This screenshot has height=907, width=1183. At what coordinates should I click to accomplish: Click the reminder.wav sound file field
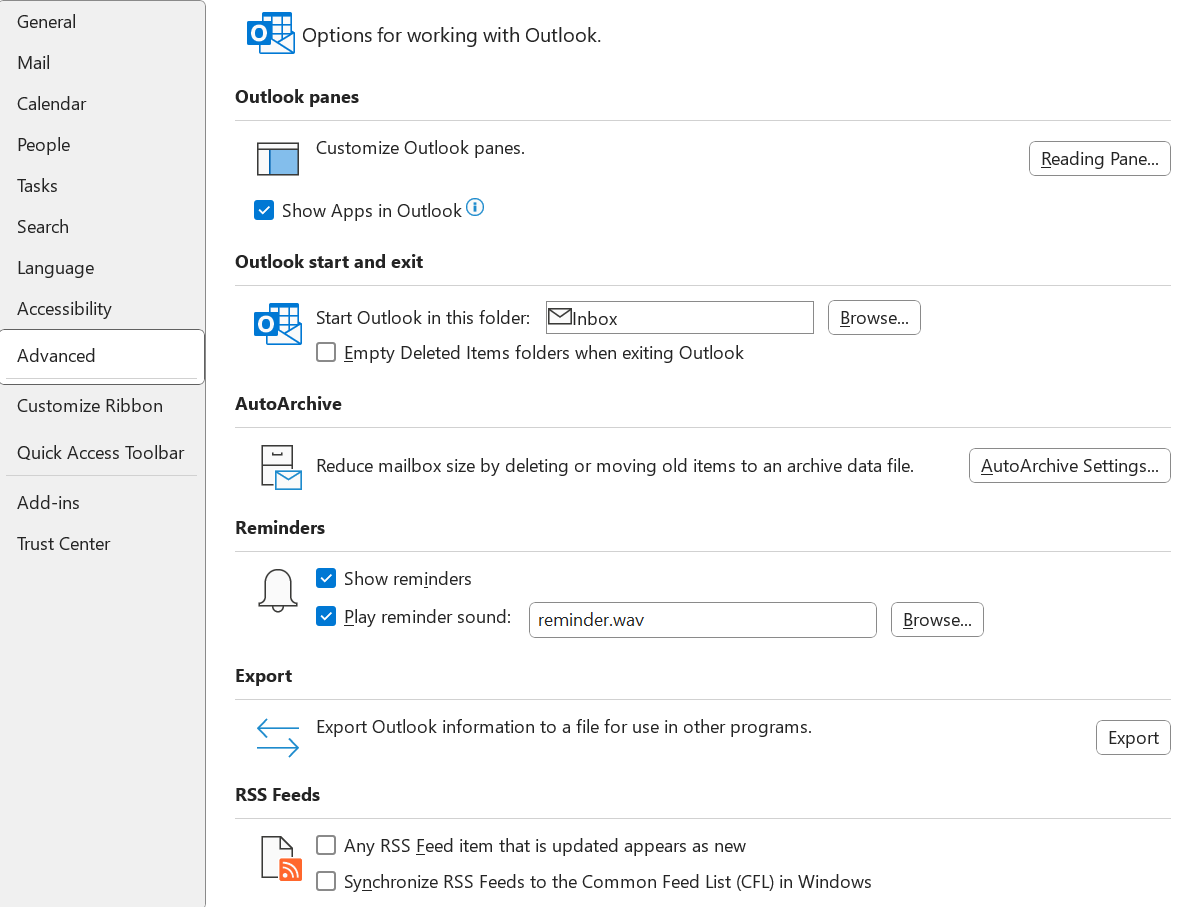coord(702,620)
